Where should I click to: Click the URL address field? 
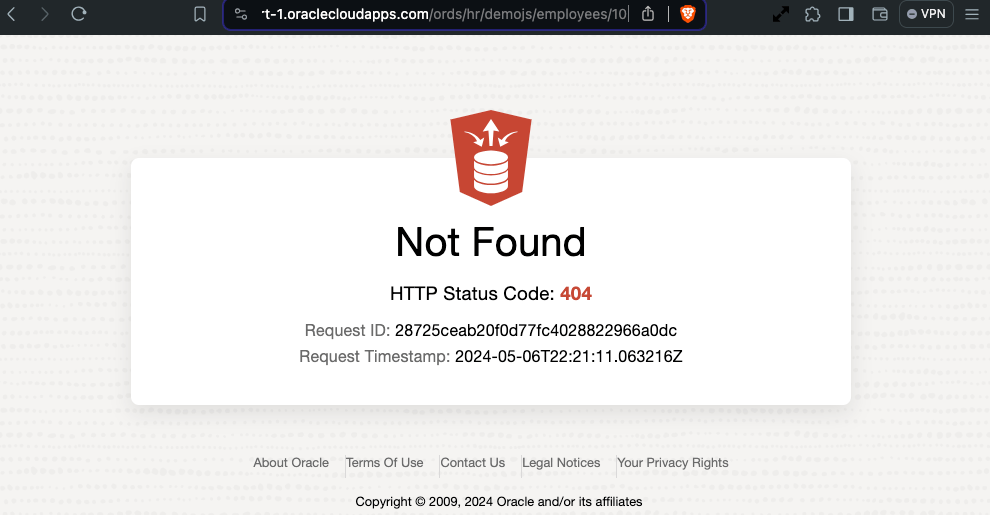[444, 14]
